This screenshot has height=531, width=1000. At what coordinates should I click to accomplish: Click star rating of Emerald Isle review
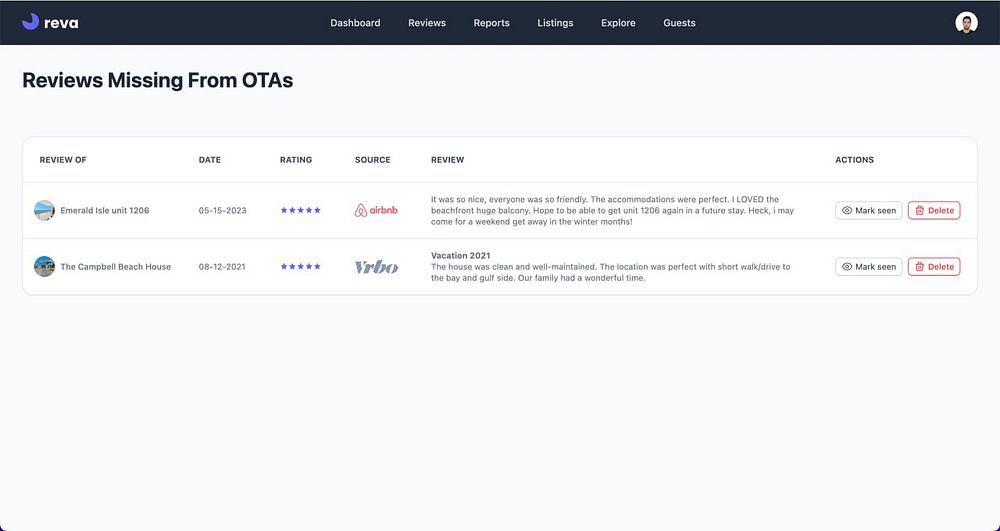coord(300,210)
